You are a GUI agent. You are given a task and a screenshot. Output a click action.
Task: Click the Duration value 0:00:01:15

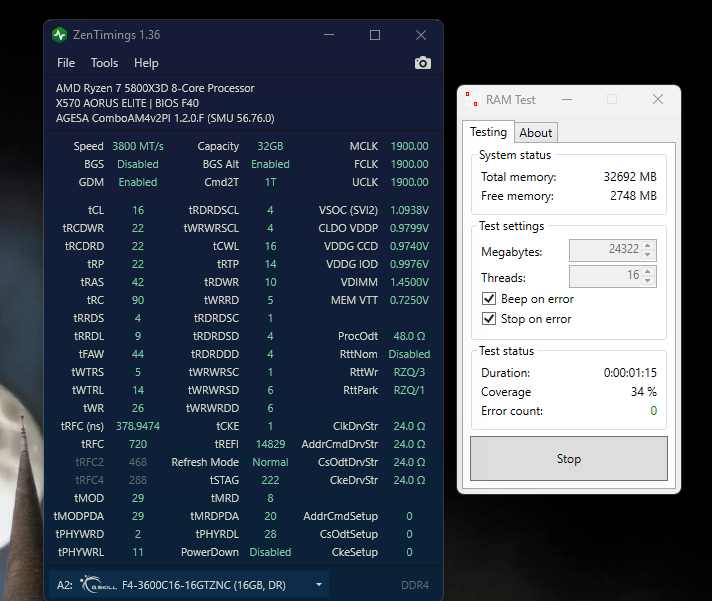click(630, 373)
